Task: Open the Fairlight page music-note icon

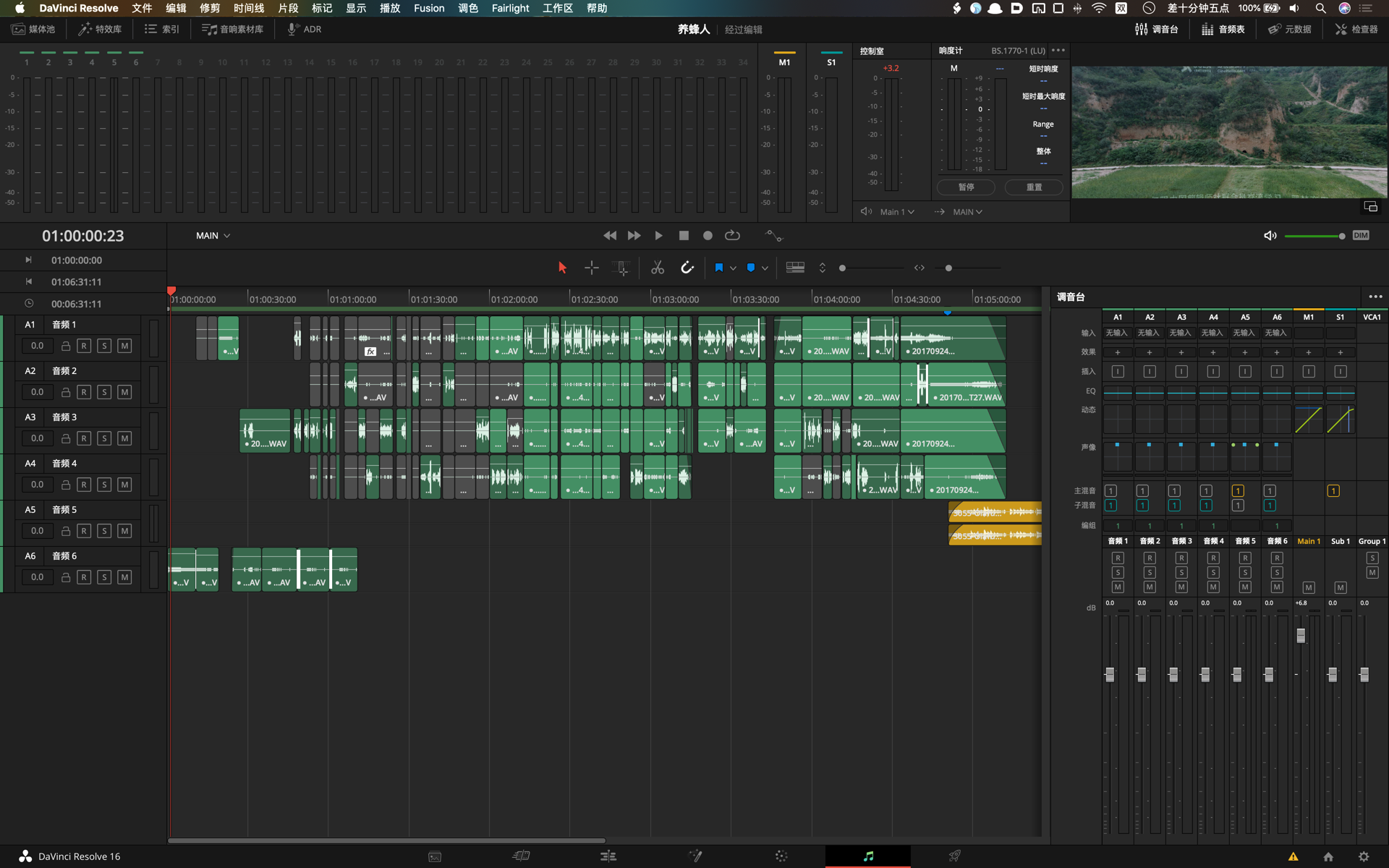Action: click(868, 856)
